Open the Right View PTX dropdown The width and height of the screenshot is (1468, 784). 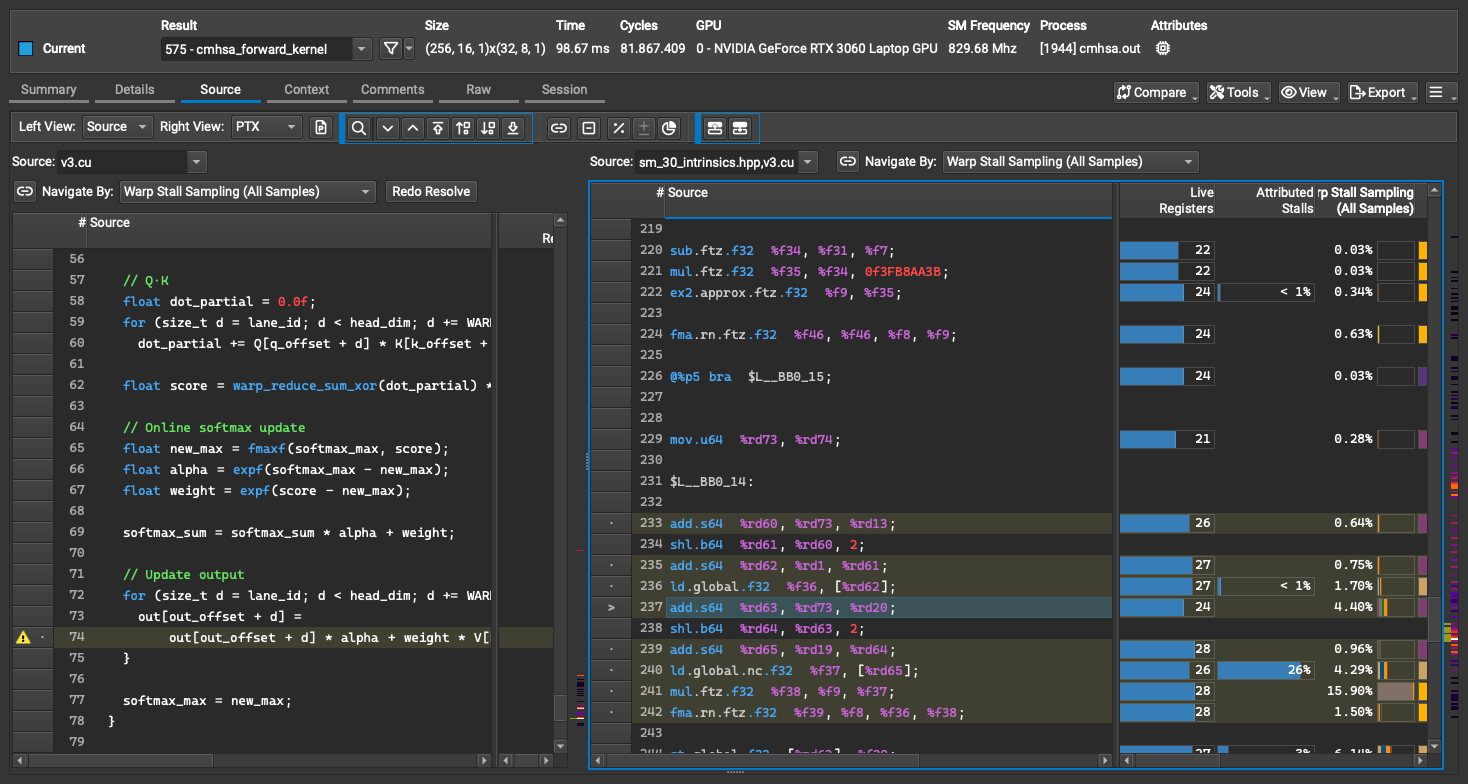pyautogui.click(x=266, y=127)
